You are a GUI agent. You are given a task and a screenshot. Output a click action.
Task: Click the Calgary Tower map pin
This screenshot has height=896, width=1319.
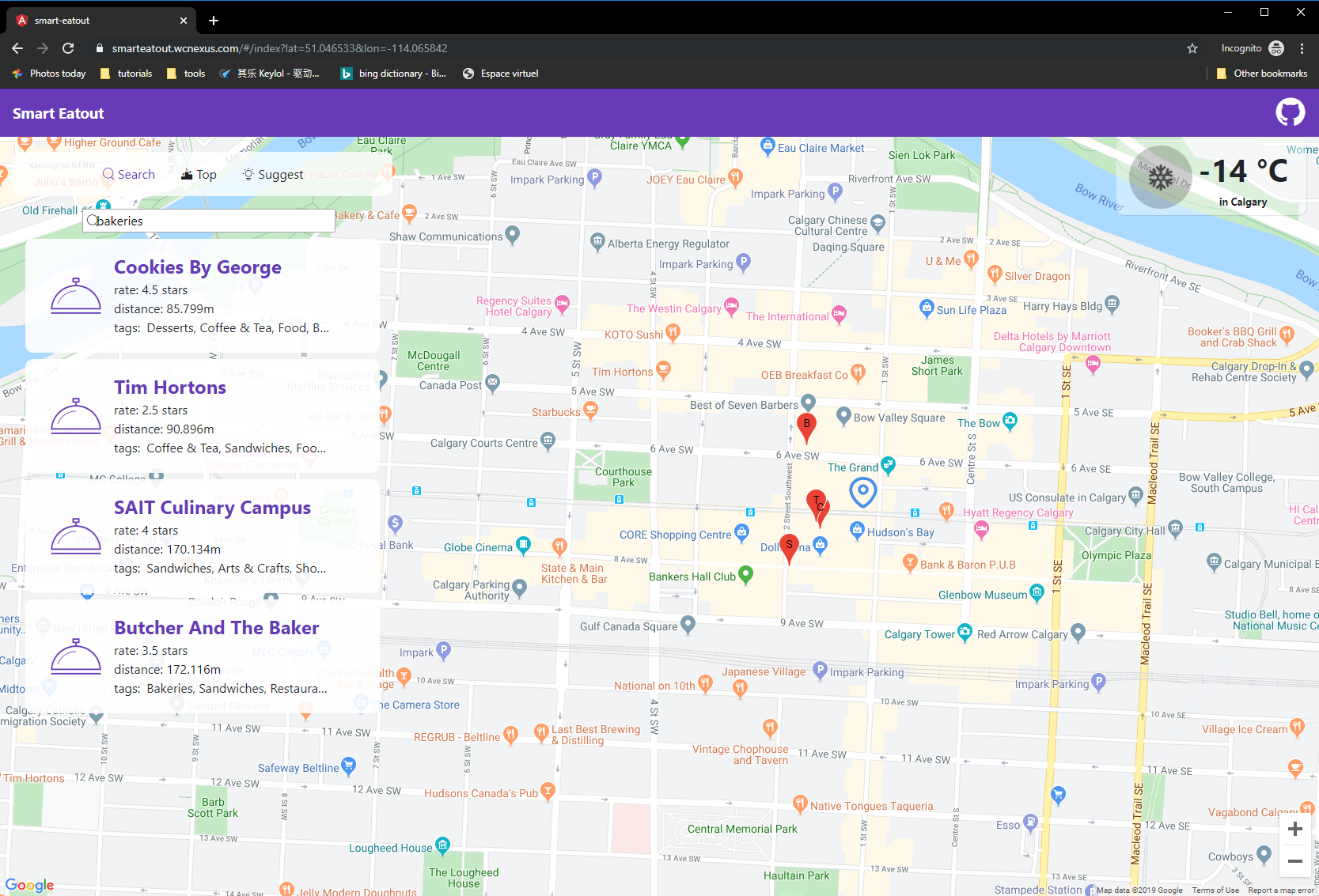965,632
